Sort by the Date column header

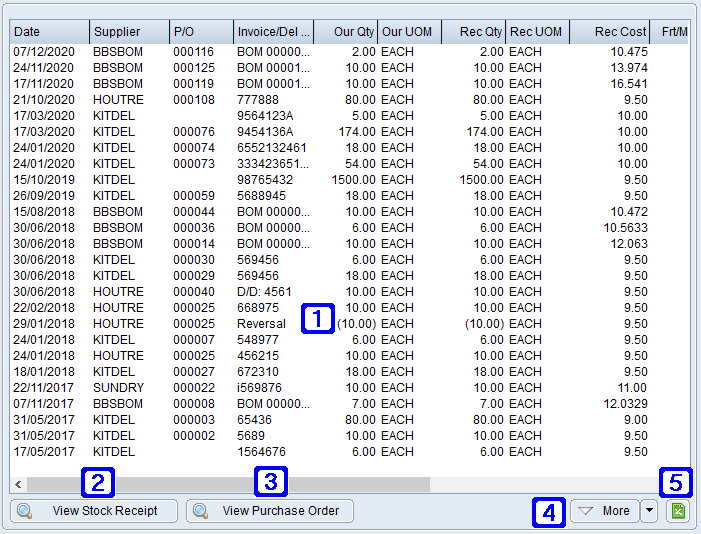(x=49, y=32)
